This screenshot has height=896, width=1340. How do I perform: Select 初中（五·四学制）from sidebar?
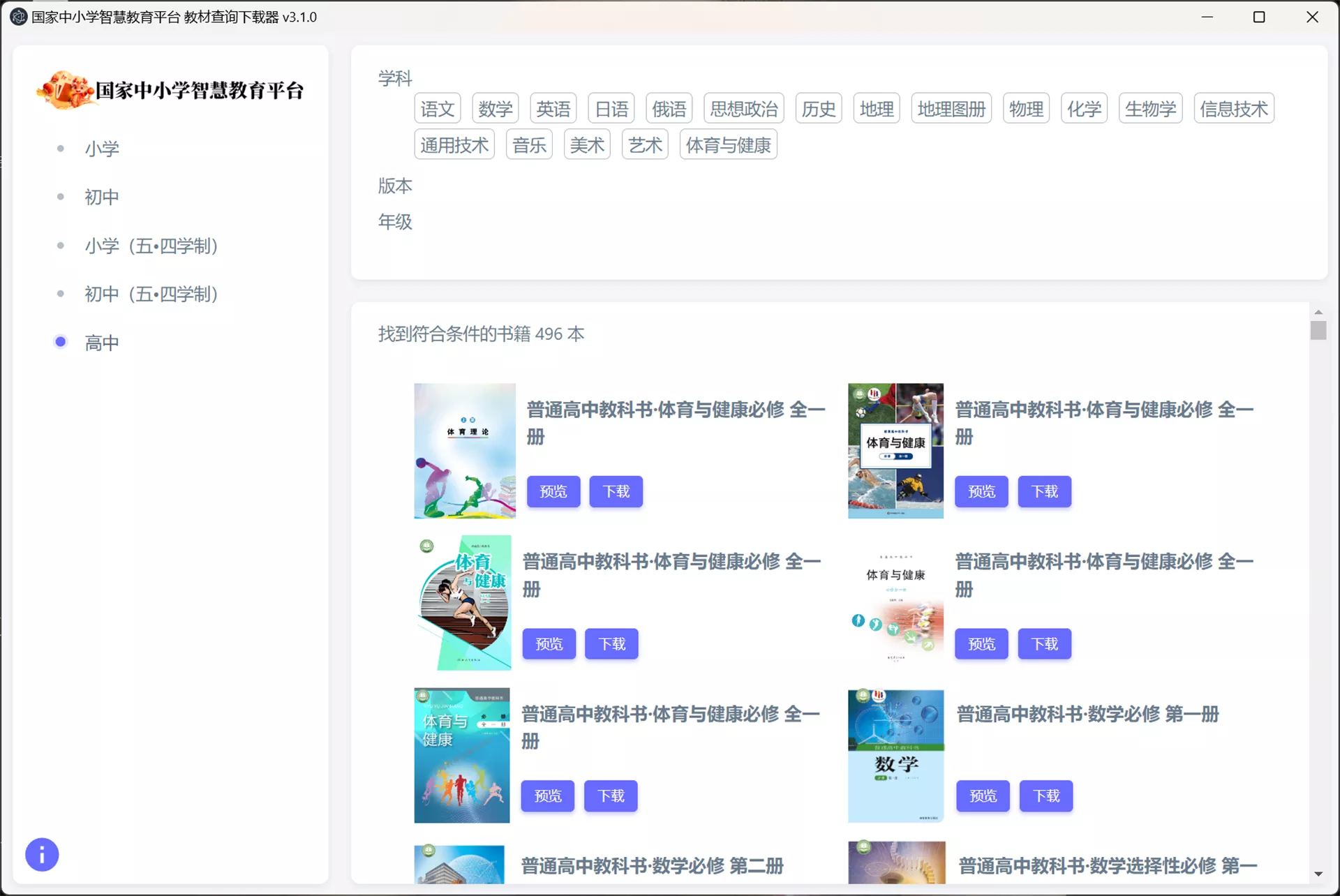pos(151,294)
